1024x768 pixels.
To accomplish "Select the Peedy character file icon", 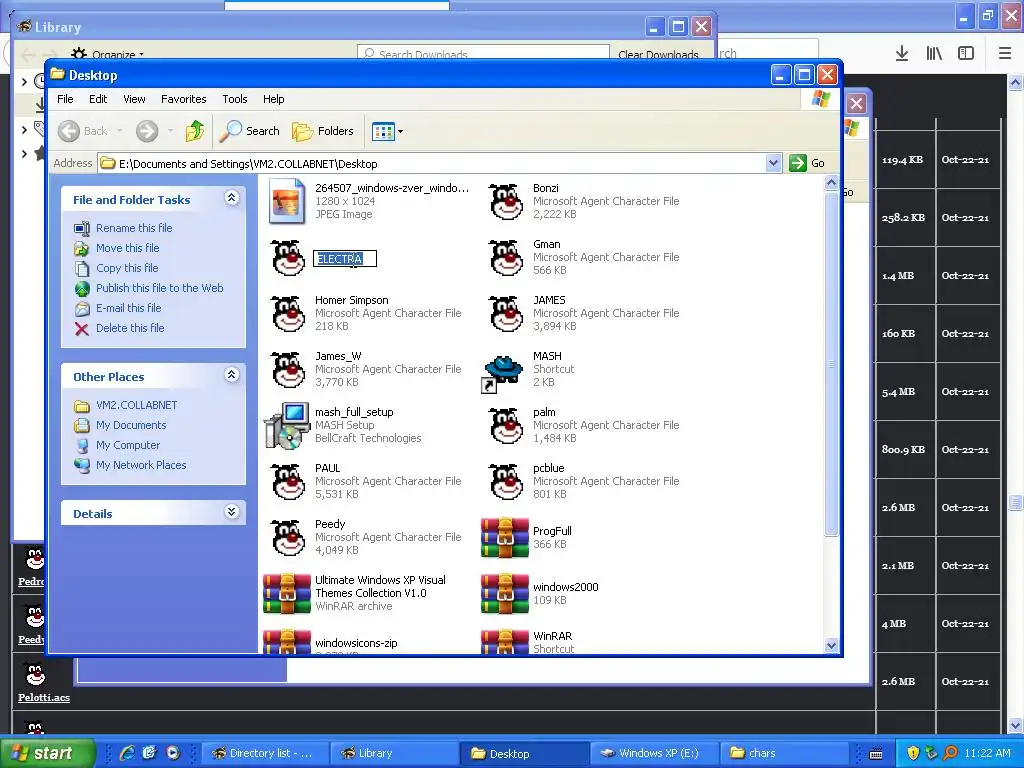I will tap(287, 537).
